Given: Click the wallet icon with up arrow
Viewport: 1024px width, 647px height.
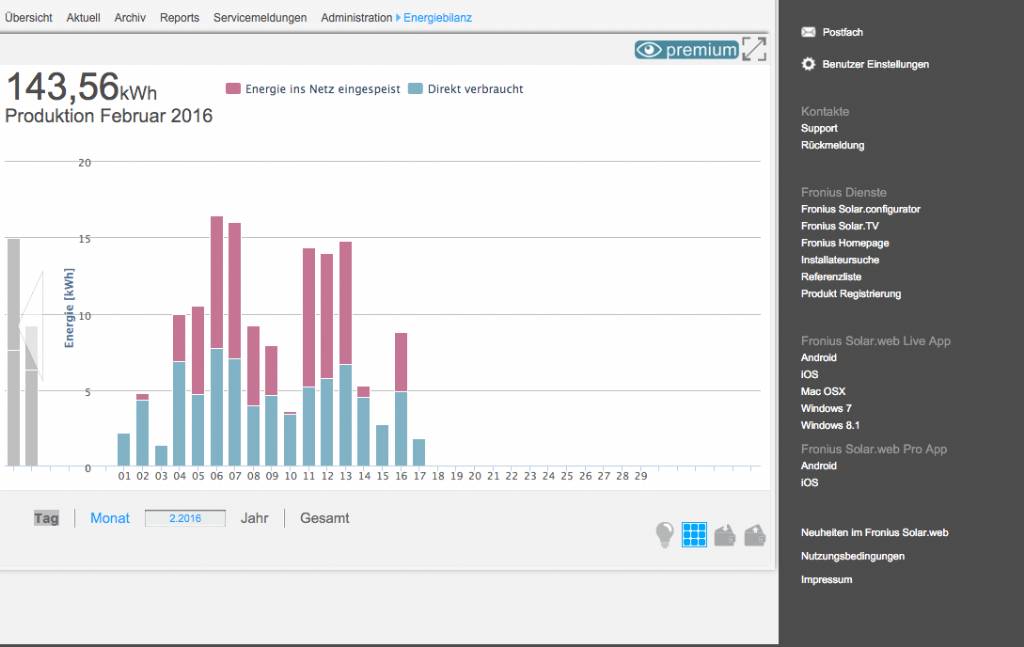Looking at the screenshot, I should point(755,536).
